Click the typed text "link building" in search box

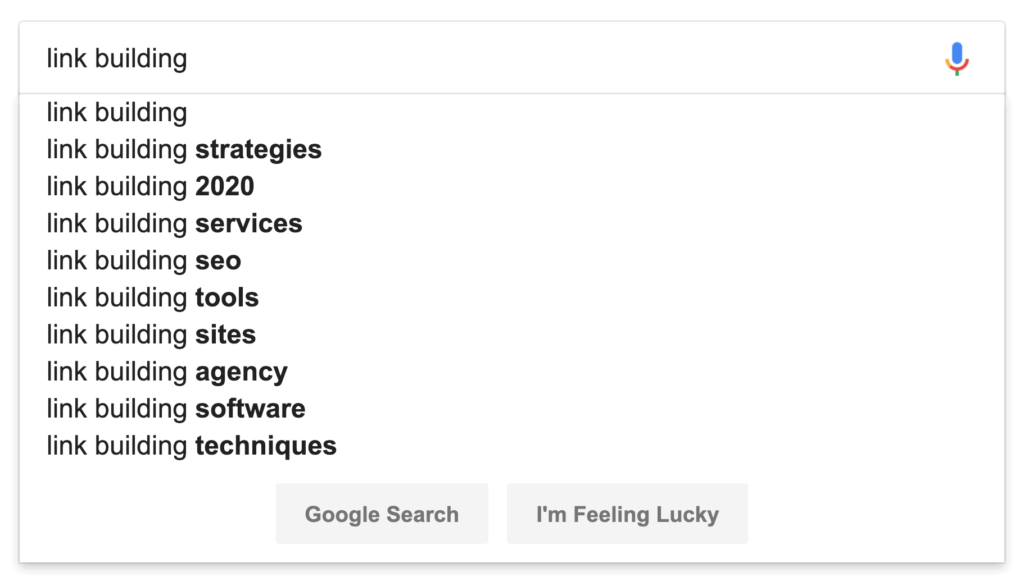point(117,59)
